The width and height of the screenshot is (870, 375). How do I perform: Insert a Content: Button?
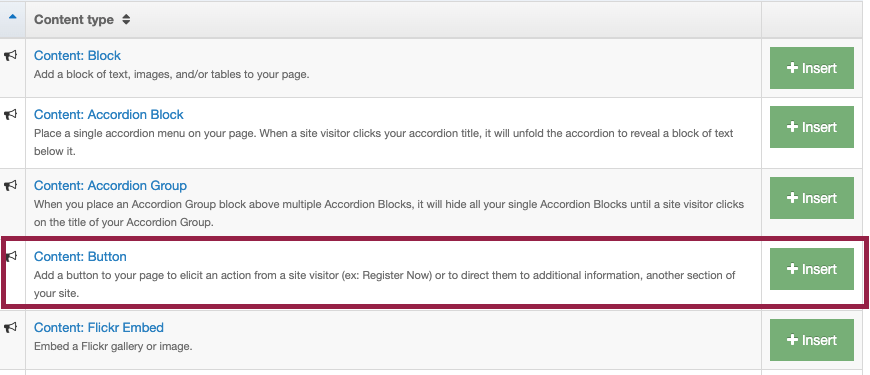point(812,269)
